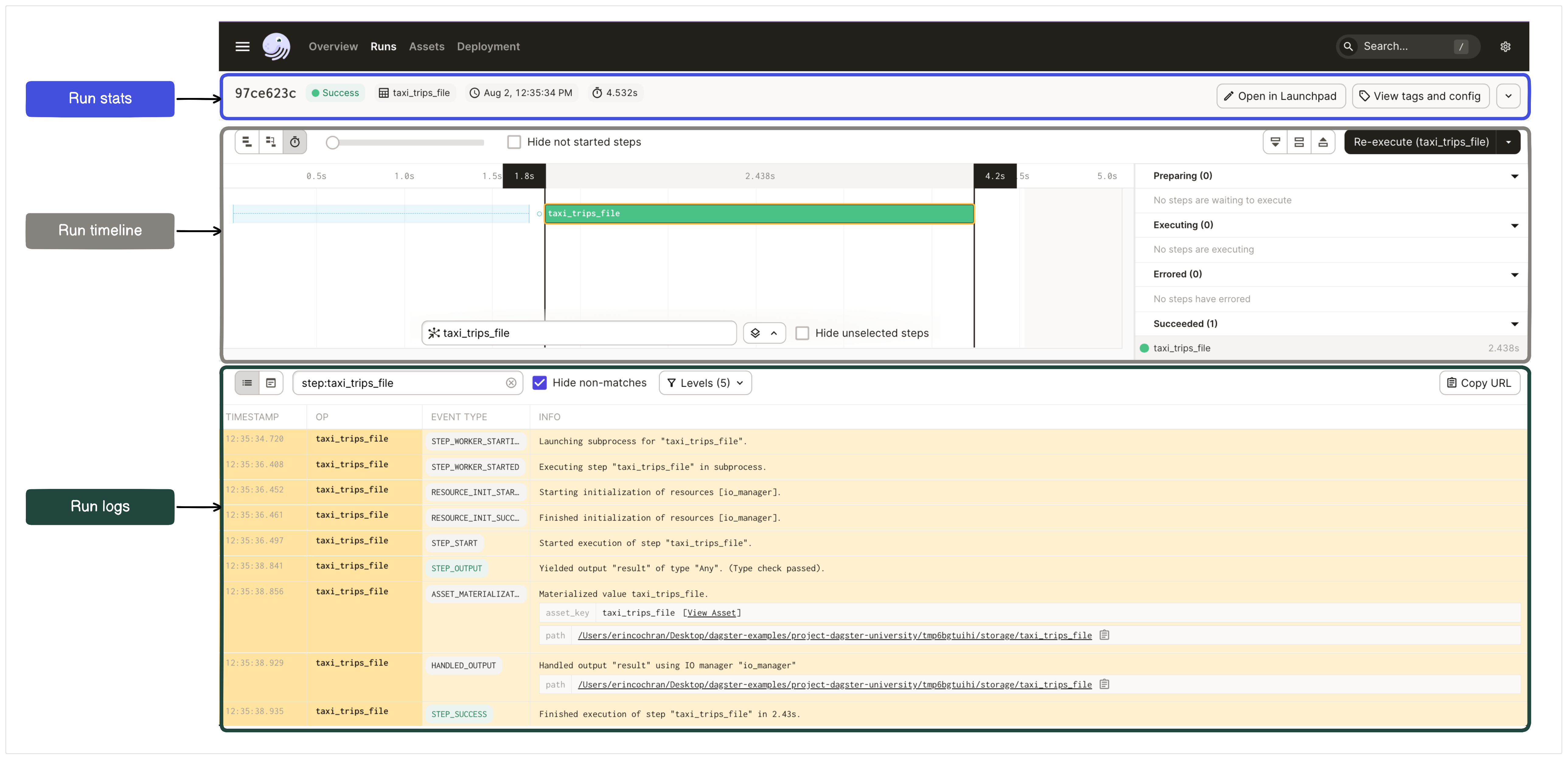Viewport: 1568px width, 760px height.
Task: Go to the Assets tab
Action: tap(426, 46)
